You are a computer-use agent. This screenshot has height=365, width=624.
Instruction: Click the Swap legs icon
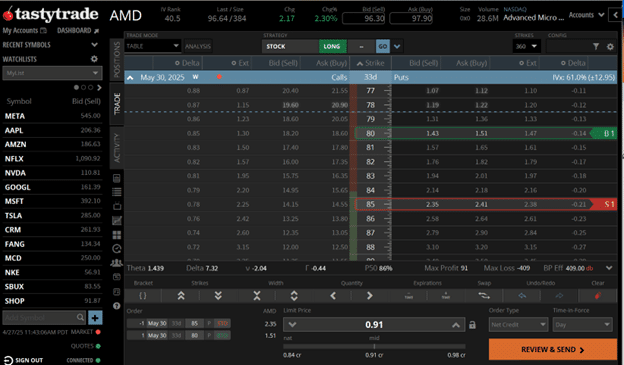pyautogui.click(x=484, y=296)
